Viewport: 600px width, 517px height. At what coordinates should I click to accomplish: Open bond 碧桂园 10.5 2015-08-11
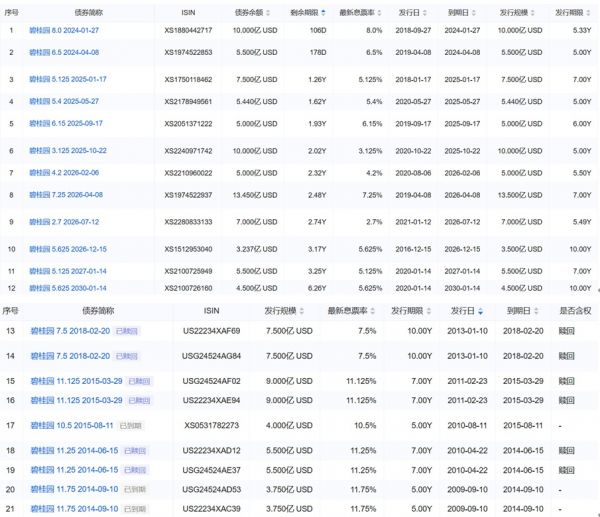72,426
